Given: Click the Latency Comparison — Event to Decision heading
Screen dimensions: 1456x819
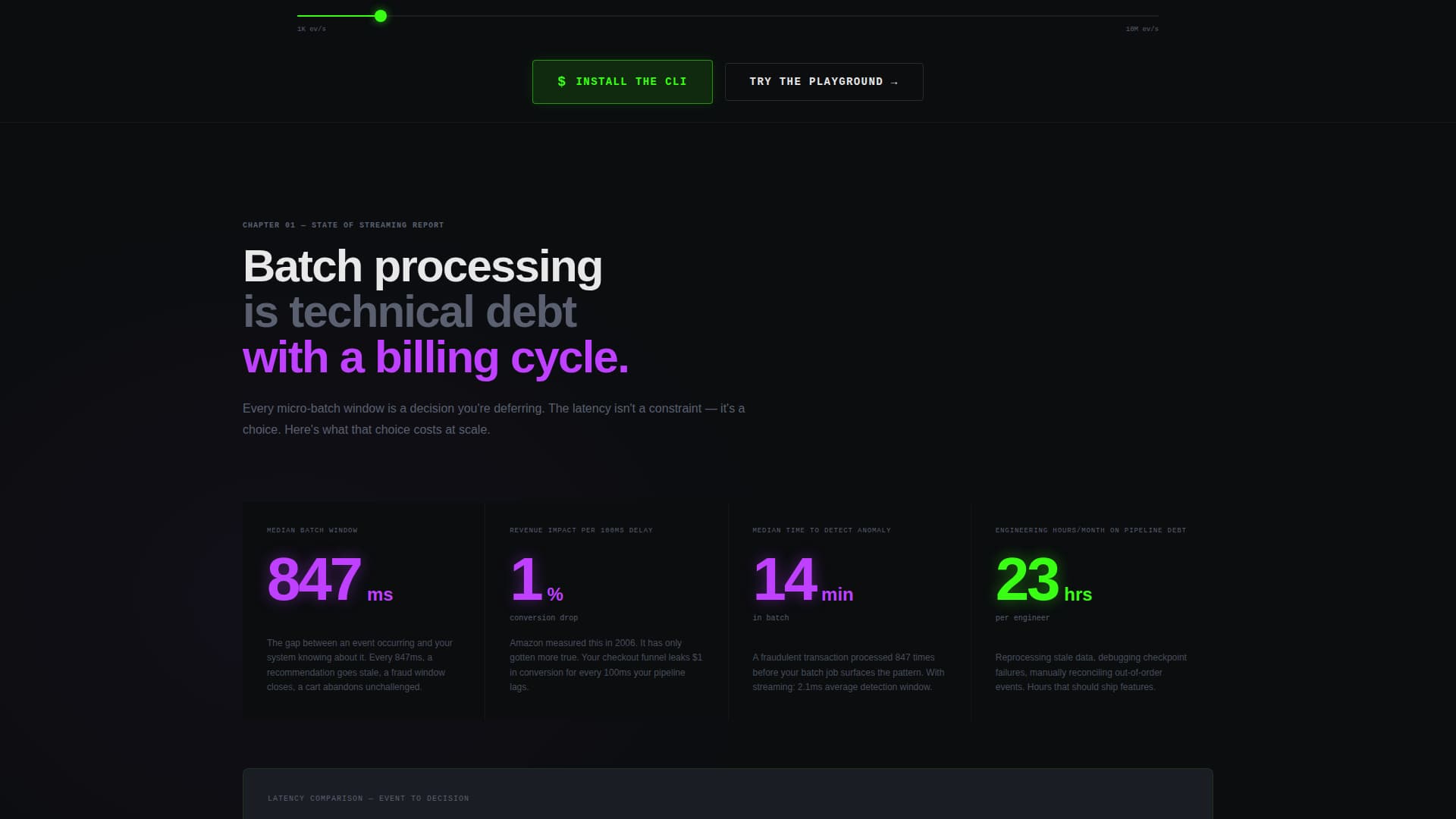Looking at the screenshot, I should (x=369, y=799).
